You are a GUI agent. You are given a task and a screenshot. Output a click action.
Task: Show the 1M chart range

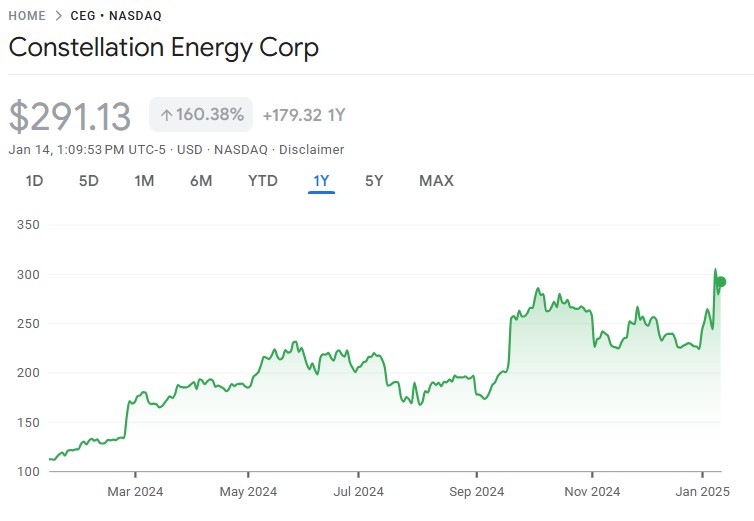click(144, 181)
